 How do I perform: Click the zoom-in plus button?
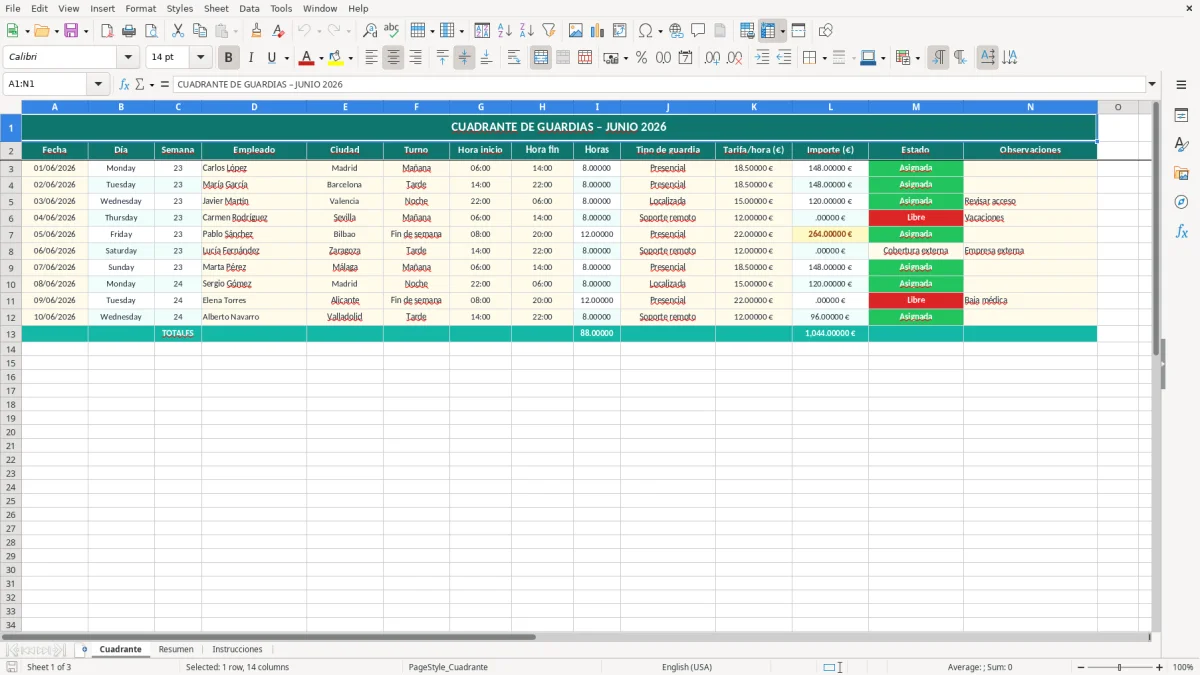tap(1160, 667)
